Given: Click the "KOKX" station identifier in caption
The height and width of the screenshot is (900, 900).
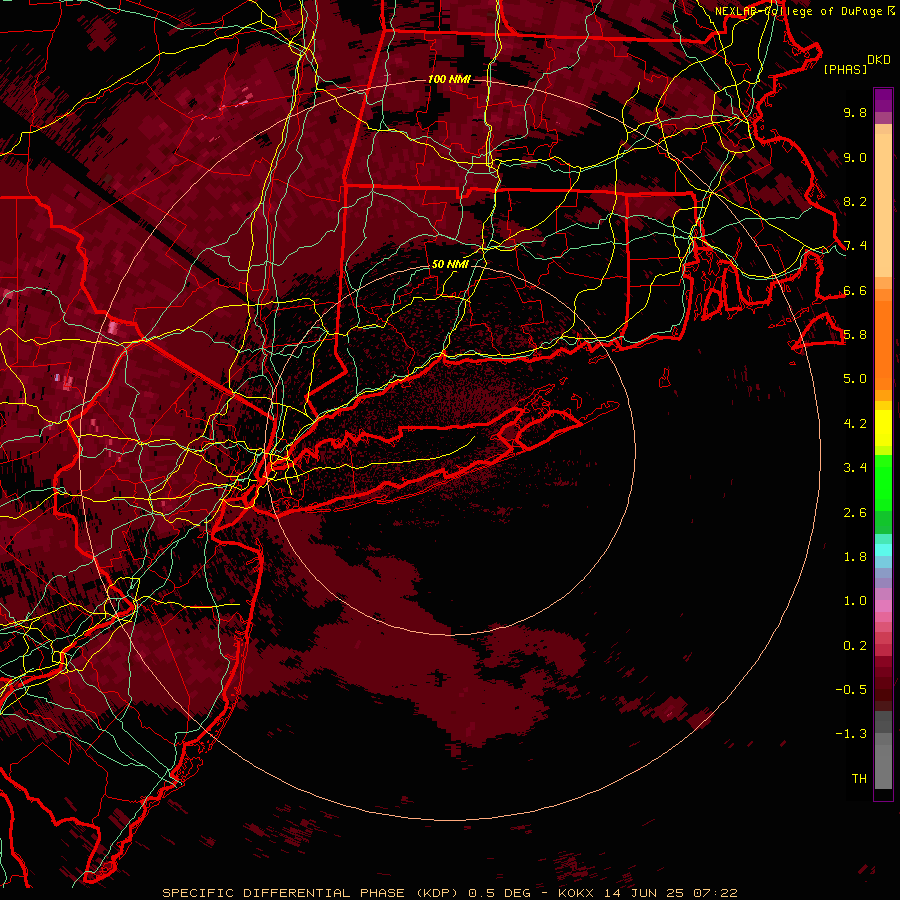Looking at the screenshot, I should point(577,893).
